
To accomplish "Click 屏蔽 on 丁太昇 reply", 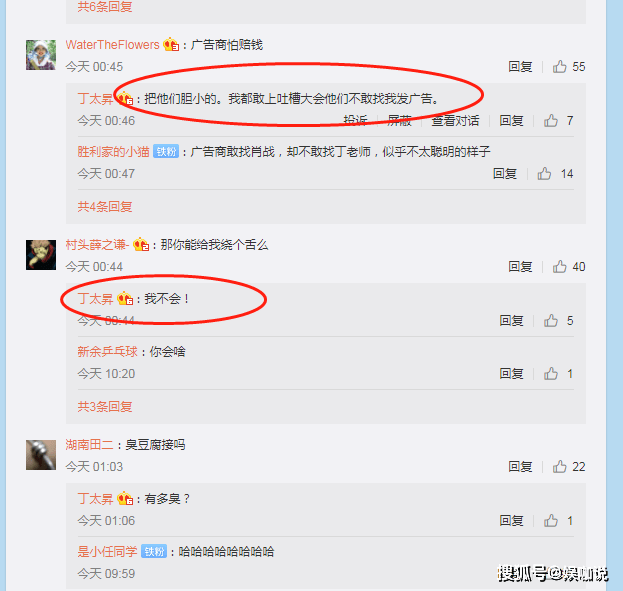I will pyautogui.click(x=399, y=120).
